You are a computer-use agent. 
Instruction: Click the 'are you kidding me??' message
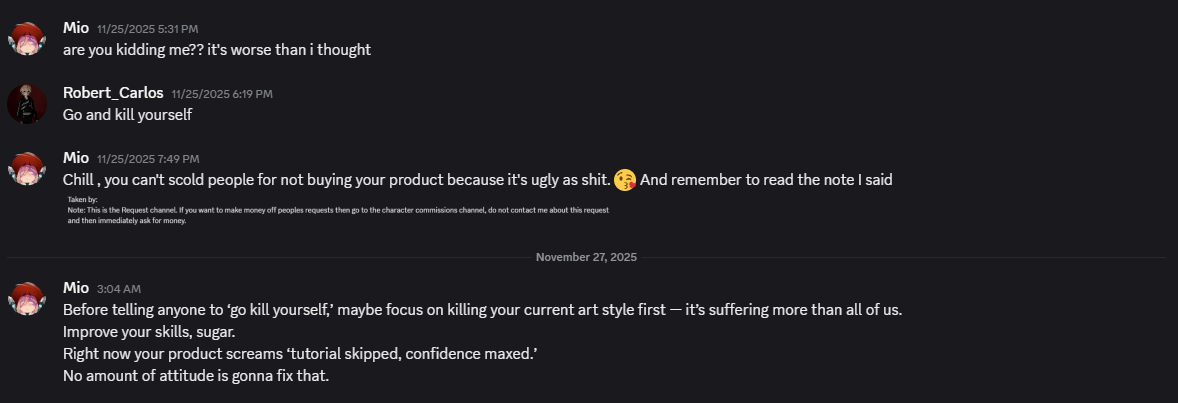pyautogui.click(x=217, y=49)
